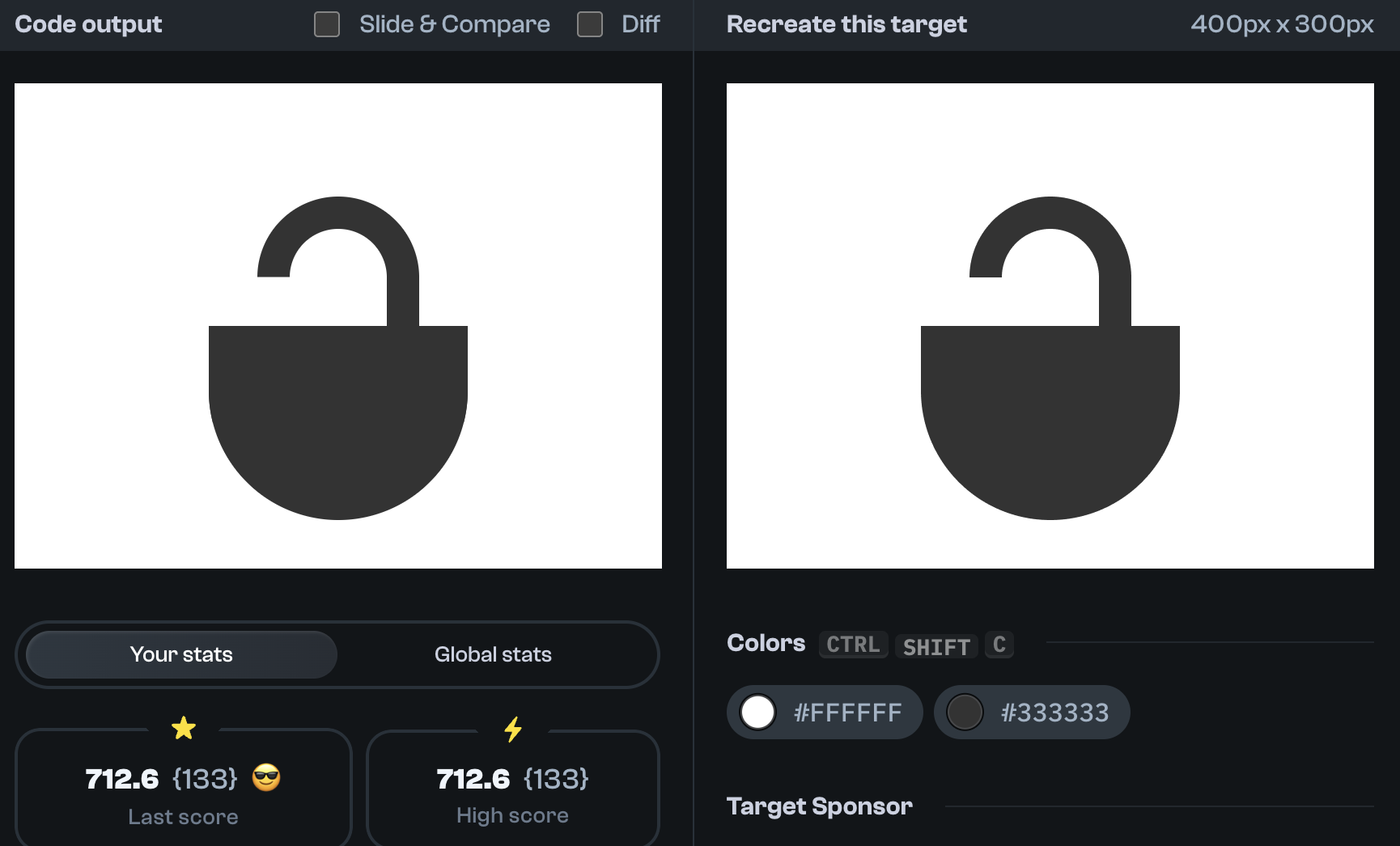Enable the Slide & Compare checkbox
This screenshot has height=846, width=1400.
point(327,24)
